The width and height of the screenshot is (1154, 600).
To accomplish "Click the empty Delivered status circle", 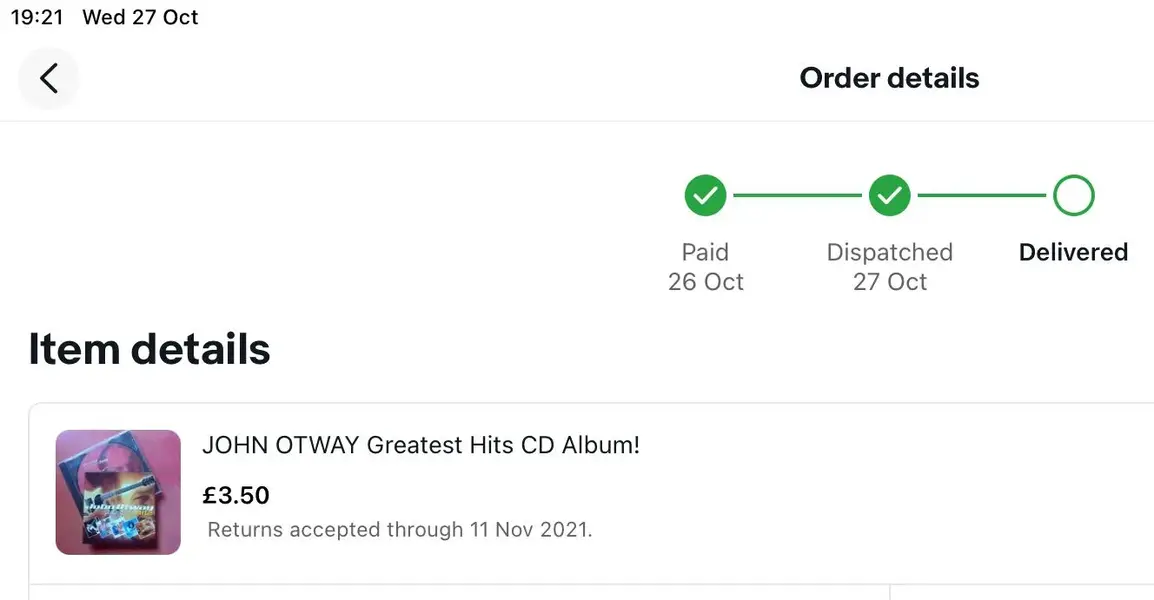I will coord(1073,195).
